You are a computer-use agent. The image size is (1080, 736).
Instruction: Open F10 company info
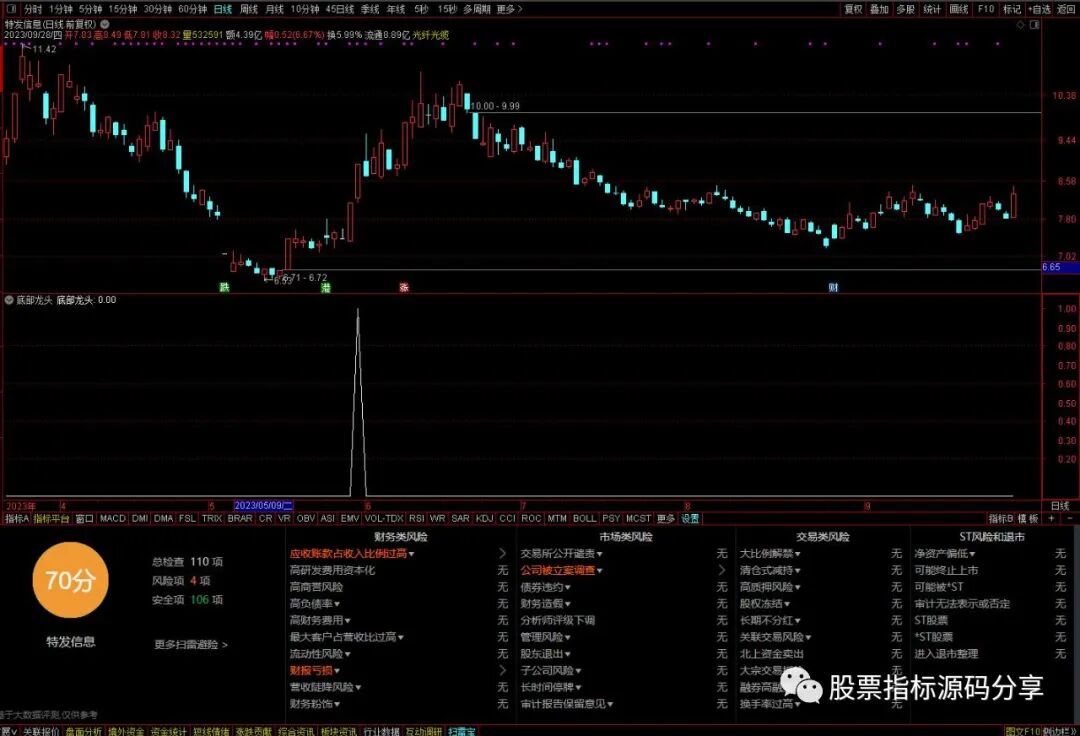coord(986,9)
